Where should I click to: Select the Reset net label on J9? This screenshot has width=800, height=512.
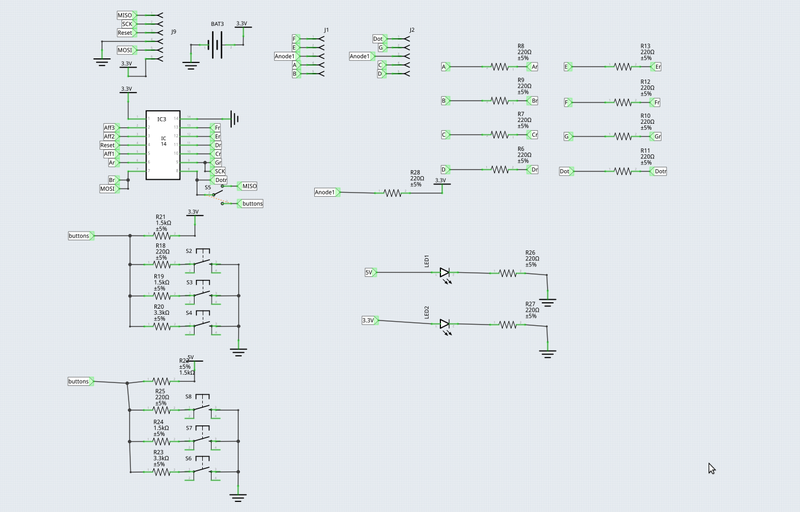click(125, 33)
